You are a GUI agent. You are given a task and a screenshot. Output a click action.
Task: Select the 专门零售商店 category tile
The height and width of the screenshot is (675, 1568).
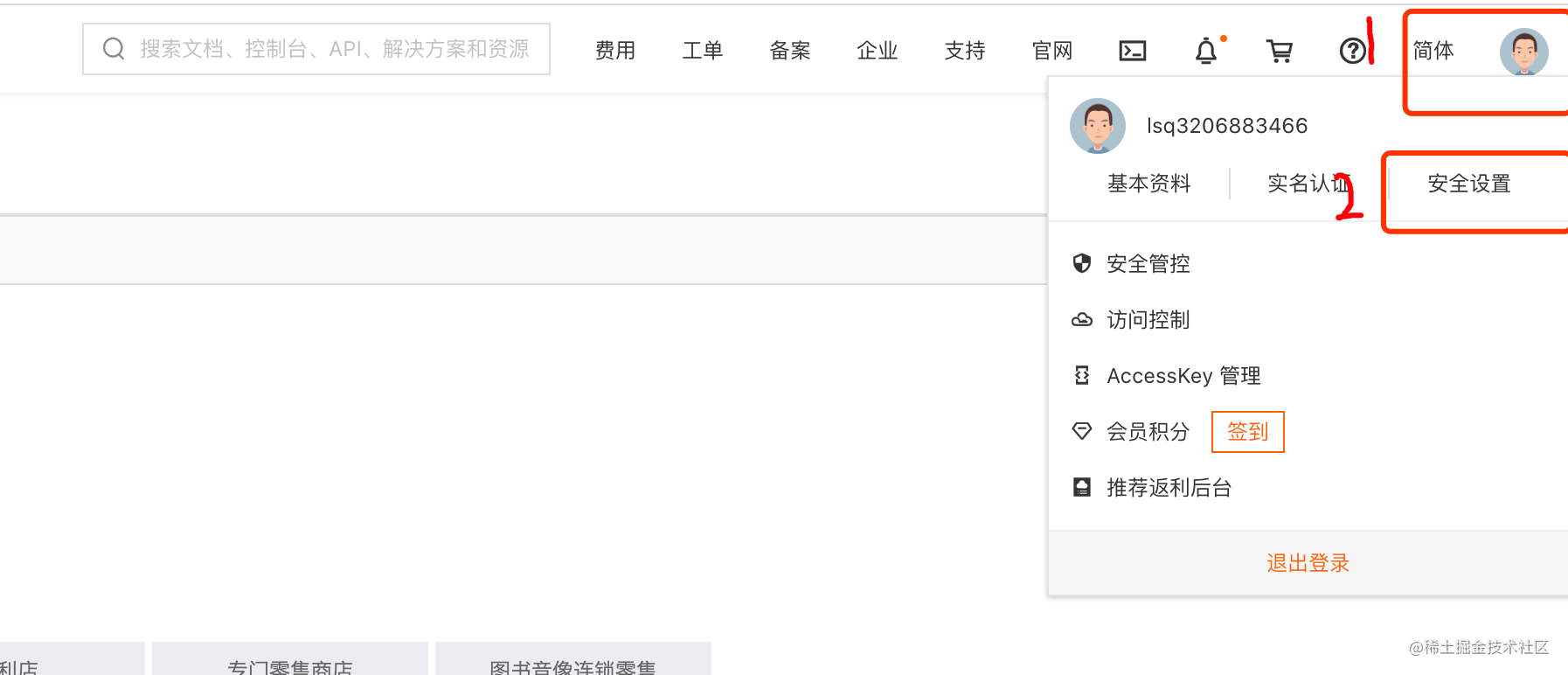tap(290, 665)
